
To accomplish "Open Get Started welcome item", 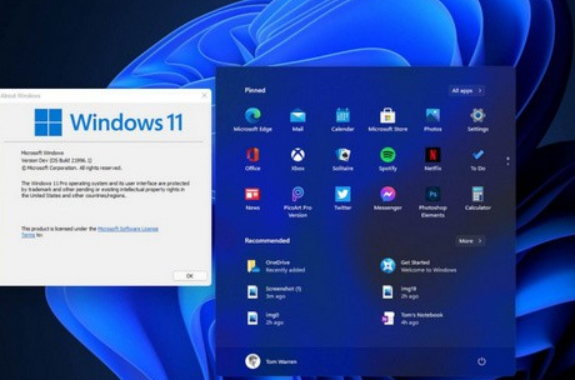I will (419, 266).
